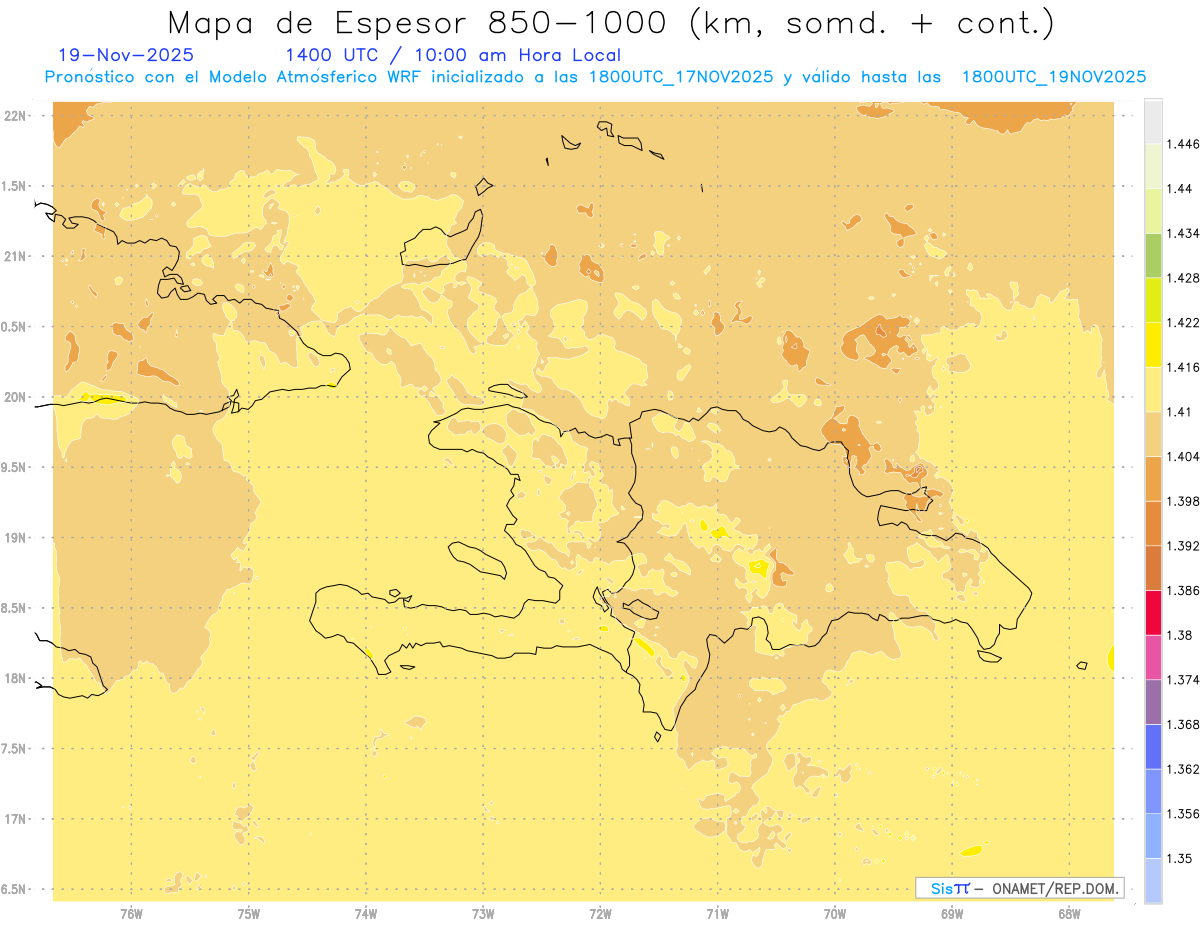
Task: Click the '72W' longitude label
Action: tap(600, 914)
